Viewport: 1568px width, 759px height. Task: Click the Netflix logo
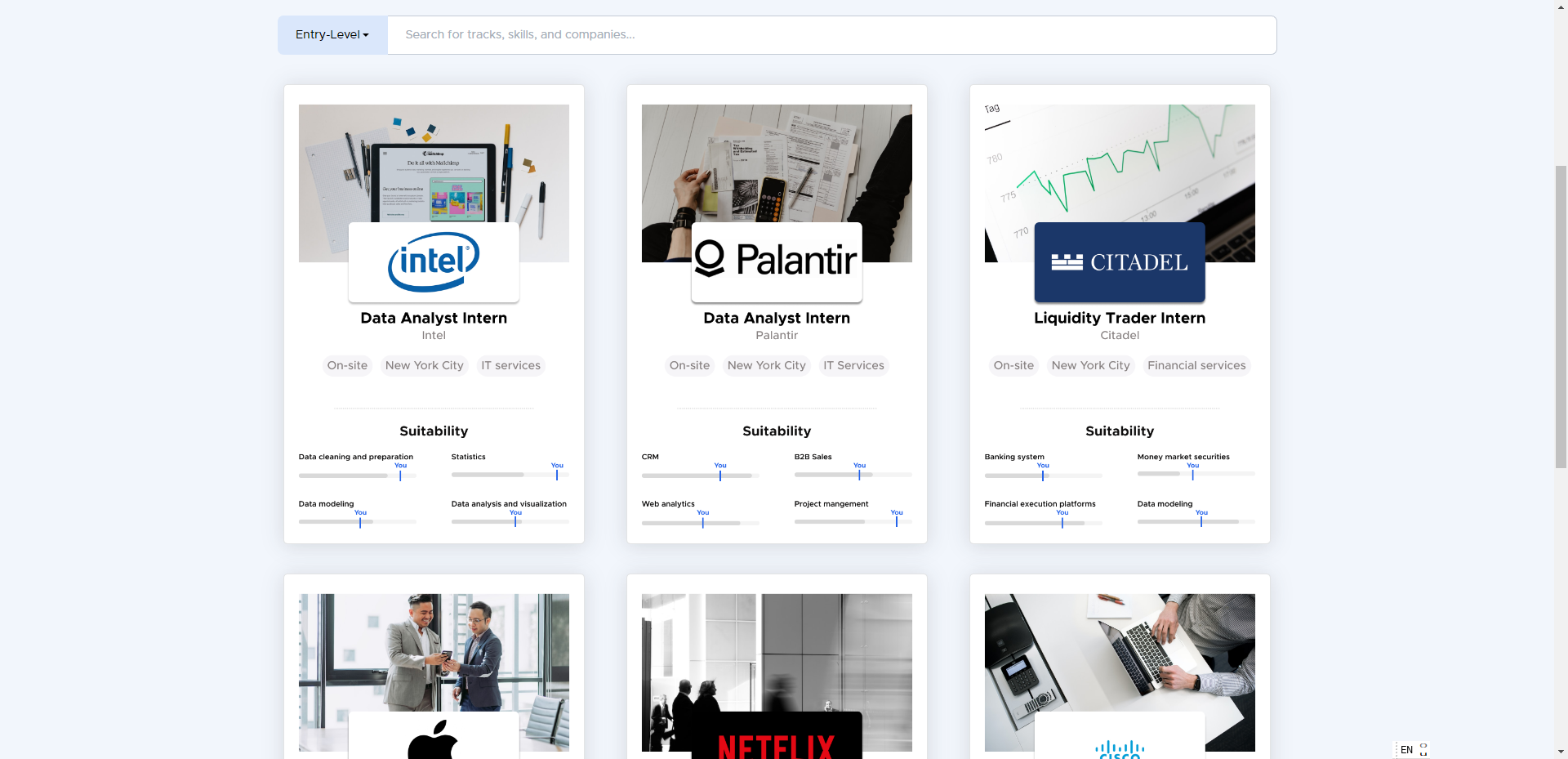tap(777, 735)
